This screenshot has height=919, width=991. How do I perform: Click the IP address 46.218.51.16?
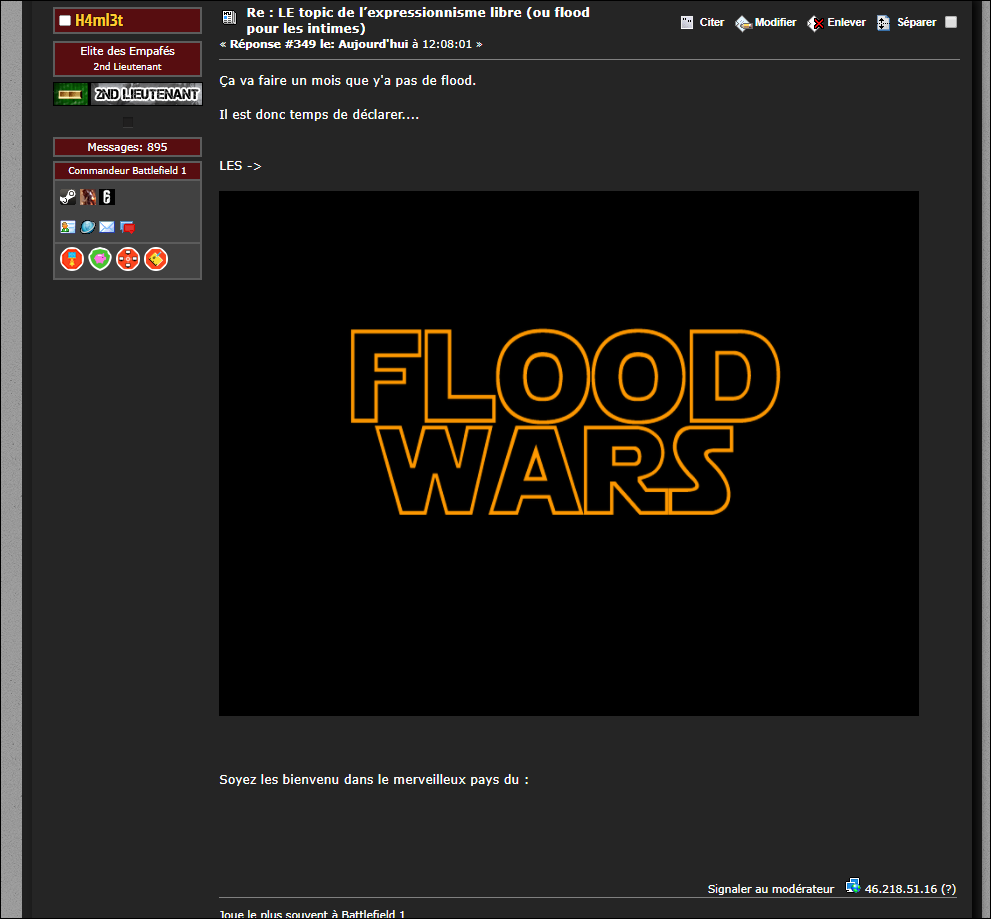click(x=901, y=889)
